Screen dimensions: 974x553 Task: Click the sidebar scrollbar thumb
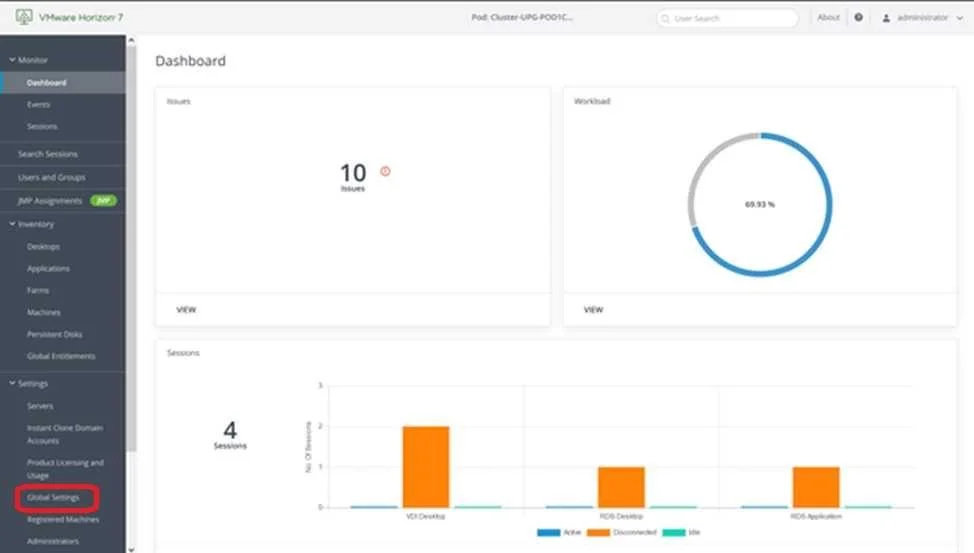pyautogui.click(x=131, y=249)
